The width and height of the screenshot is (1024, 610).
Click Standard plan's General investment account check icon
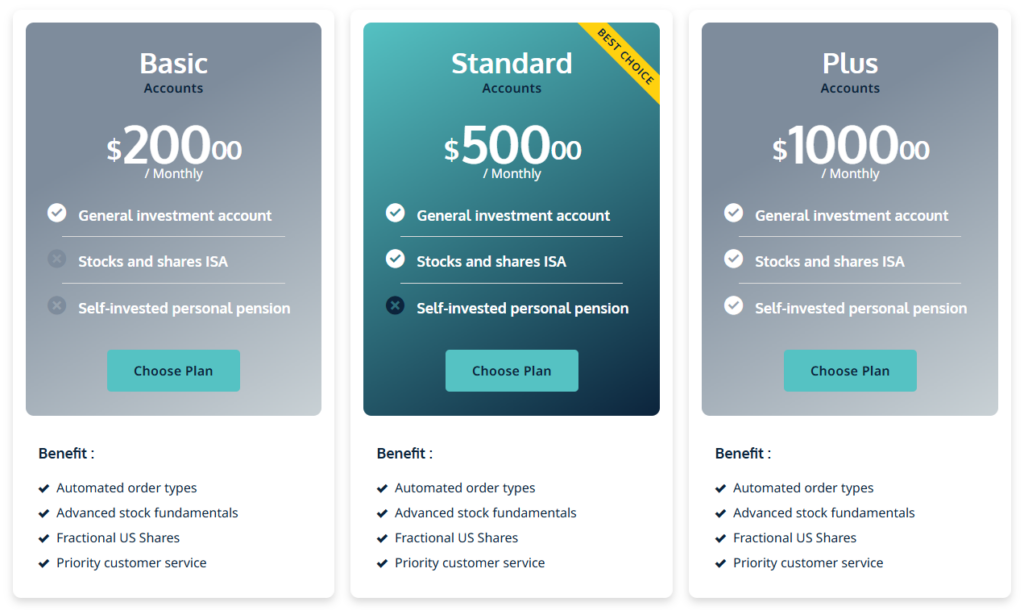(x=395, y=213)
